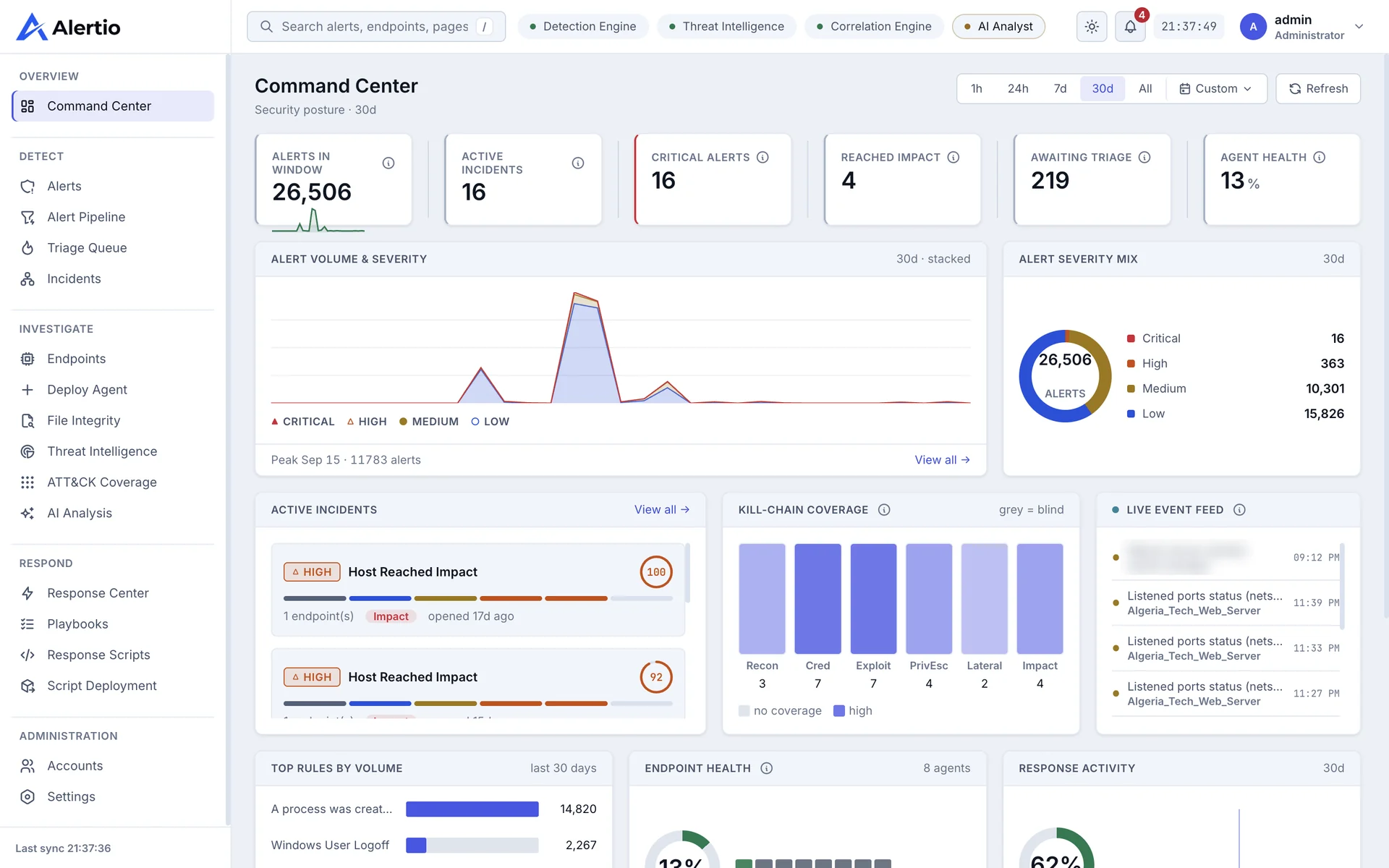The height and width of the screenshot is (868, 1389).
Task: Show info for Agent Health metric
Action: 1320,157
